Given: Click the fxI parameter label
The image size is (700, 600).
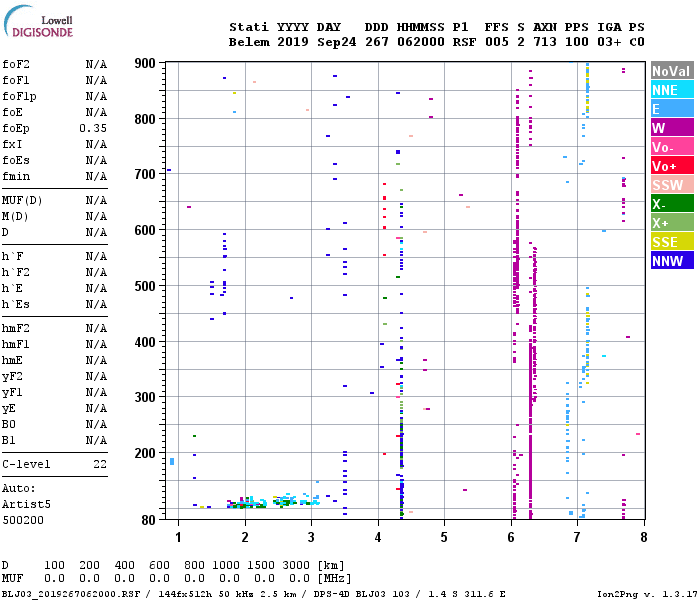Looking at the screenshot, I should click(x=12, y=144).
